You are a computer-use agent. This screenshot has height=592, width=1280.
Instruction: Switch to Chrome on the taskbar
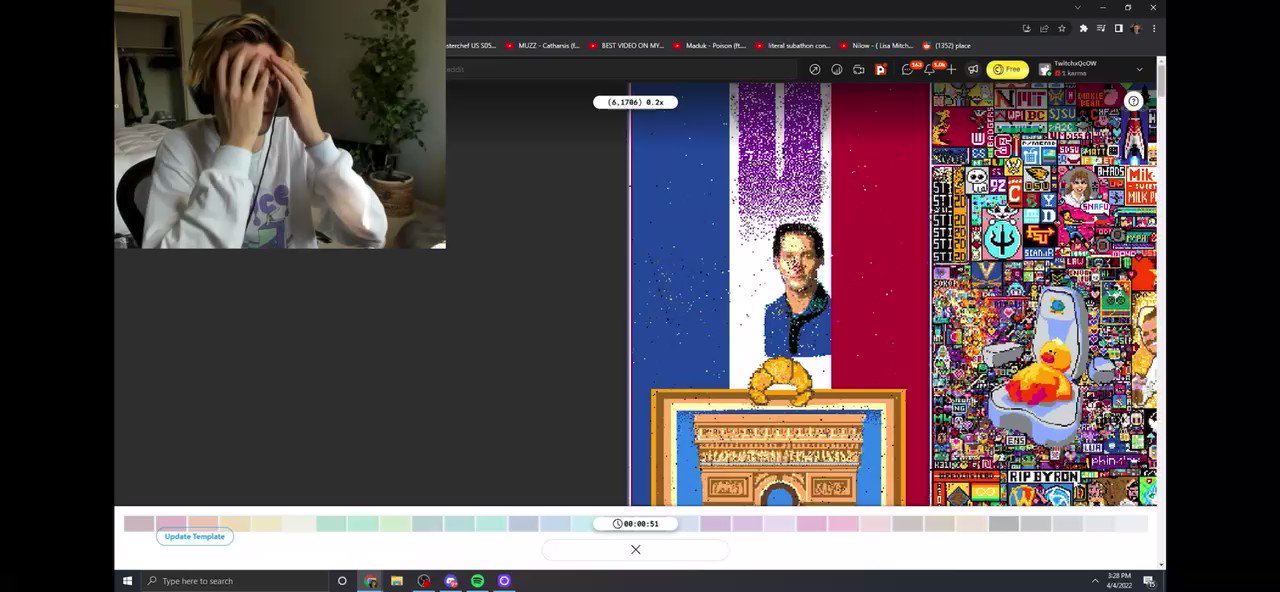[370, 580]
